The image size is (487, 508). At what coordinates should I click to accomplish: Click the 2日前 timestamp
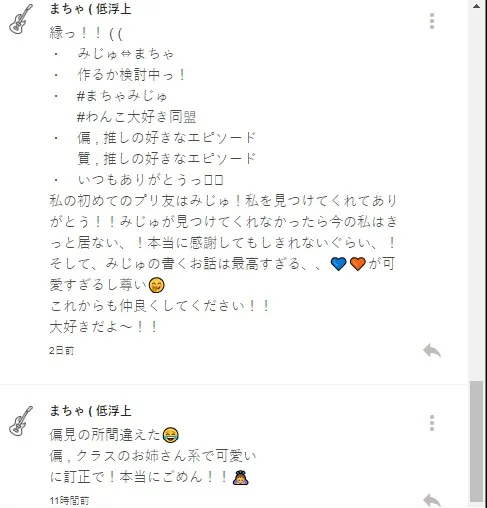point(61,351)
